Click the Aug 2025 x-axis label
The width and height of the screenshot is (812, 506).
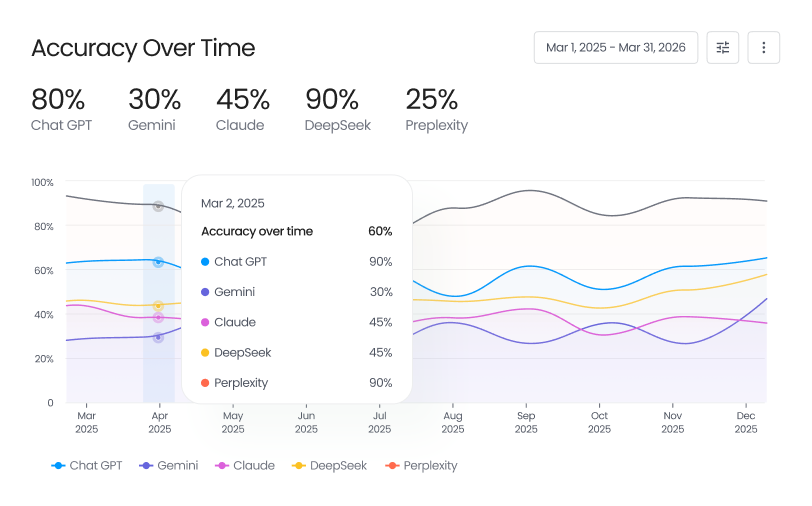click(453, 422)
